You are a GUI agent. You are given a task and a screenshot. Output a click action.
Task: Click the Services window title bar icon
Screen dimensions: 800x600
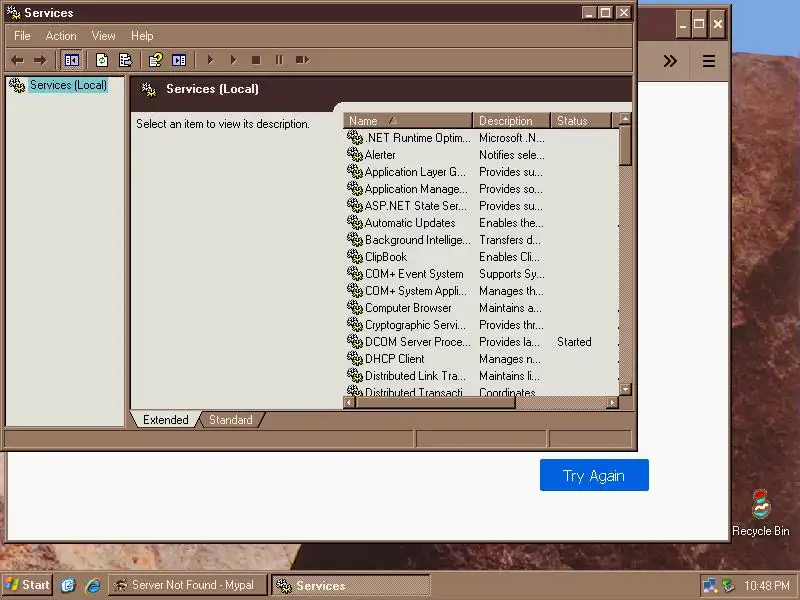click(13, 12)
